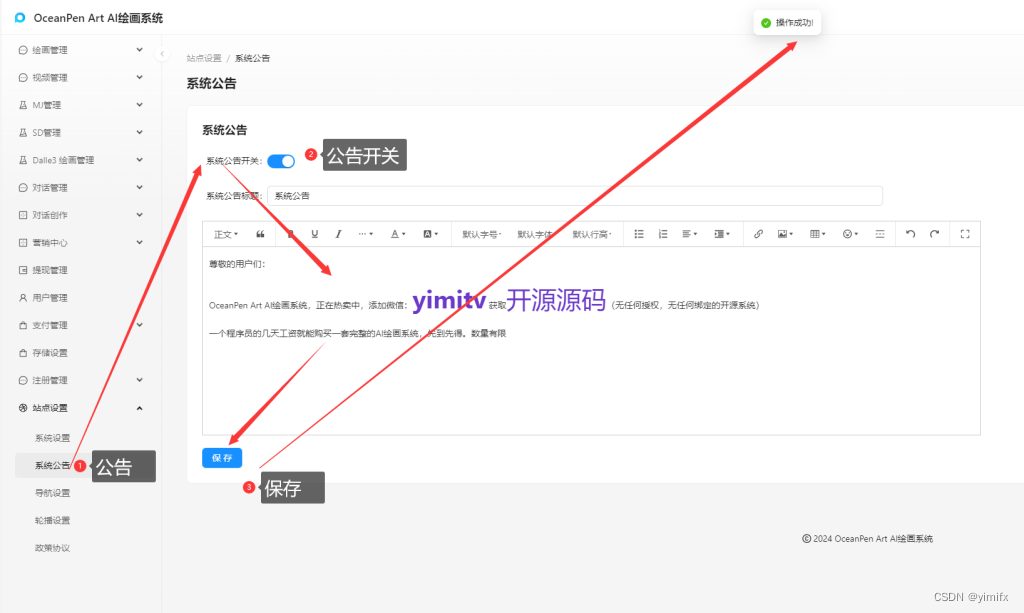Click the 操作成功 notification toast
This screenshot has height=613, width=1024.
(x=787, y=23)
